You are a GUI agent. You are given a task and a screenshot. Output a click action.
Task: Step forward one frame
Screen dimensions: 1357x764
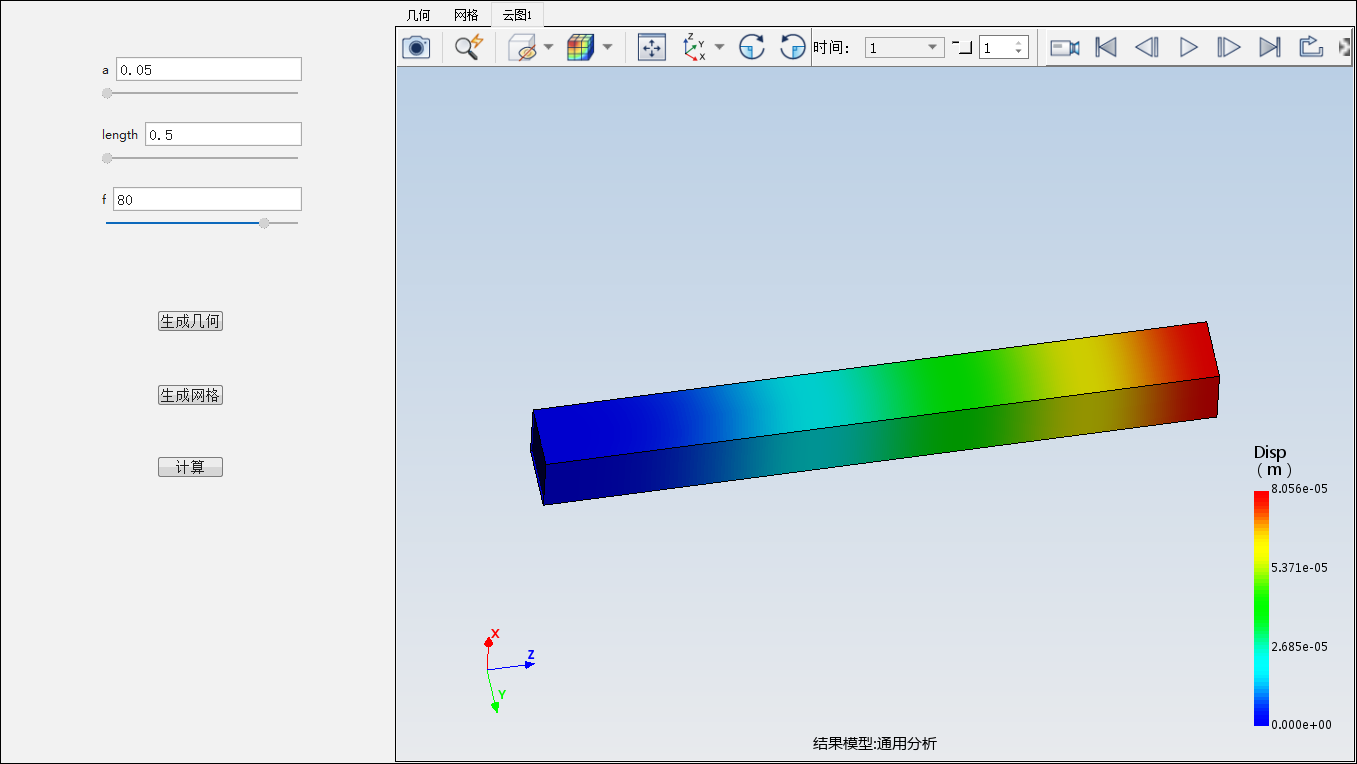pyautogui.click(x=1229, y=47)
